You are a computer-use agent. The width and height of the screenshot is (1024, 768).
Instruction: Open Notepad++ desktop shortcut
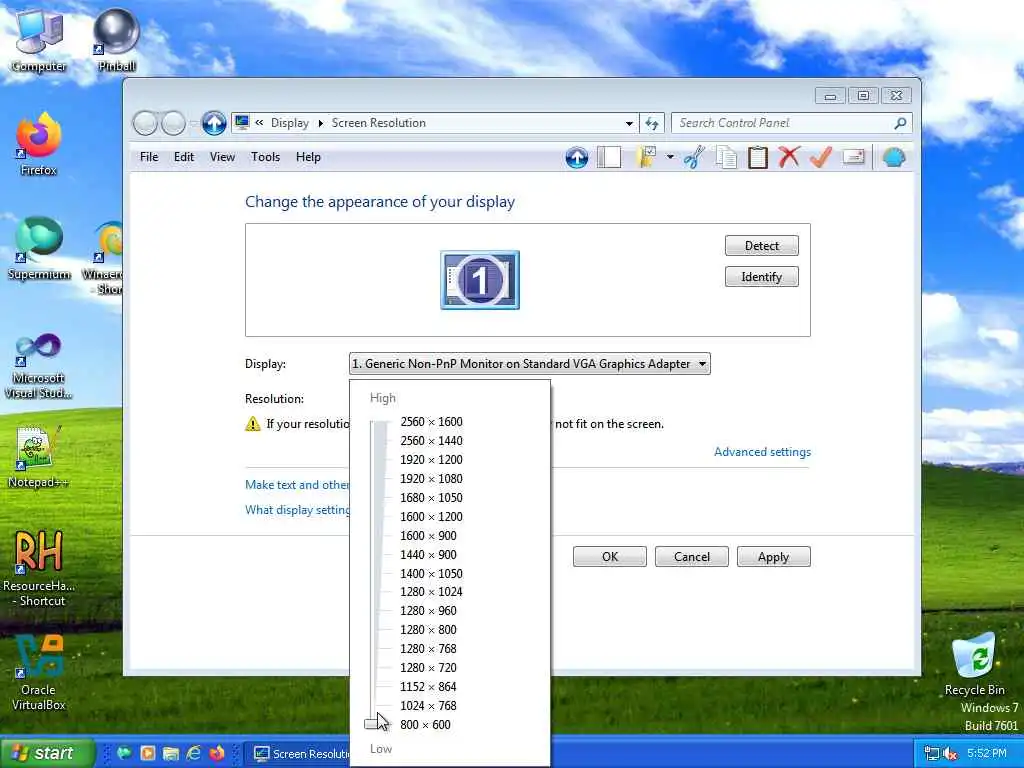(38, 456)
